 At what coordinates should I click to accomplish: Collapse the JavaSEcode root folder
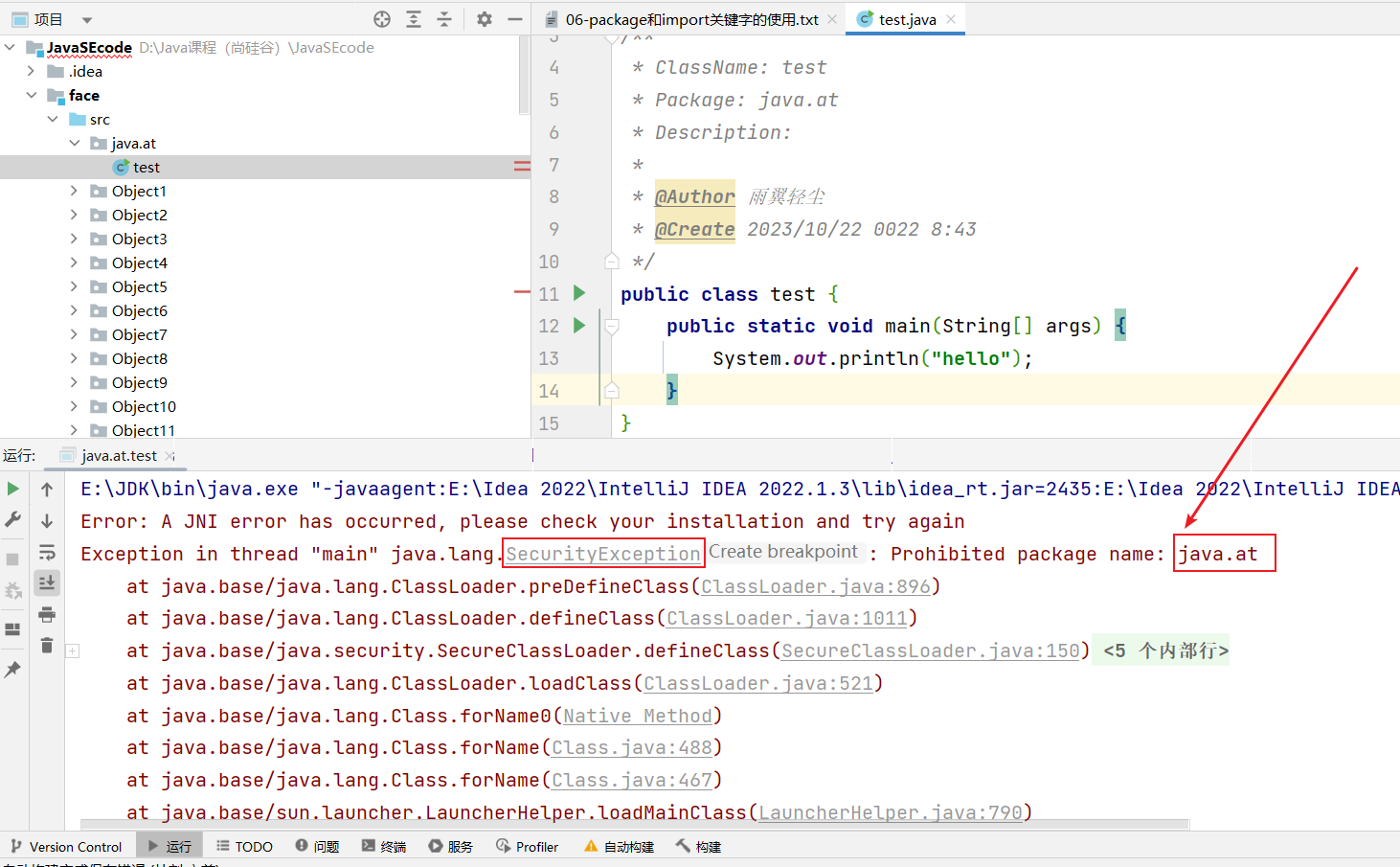click(x=10, y=47)
